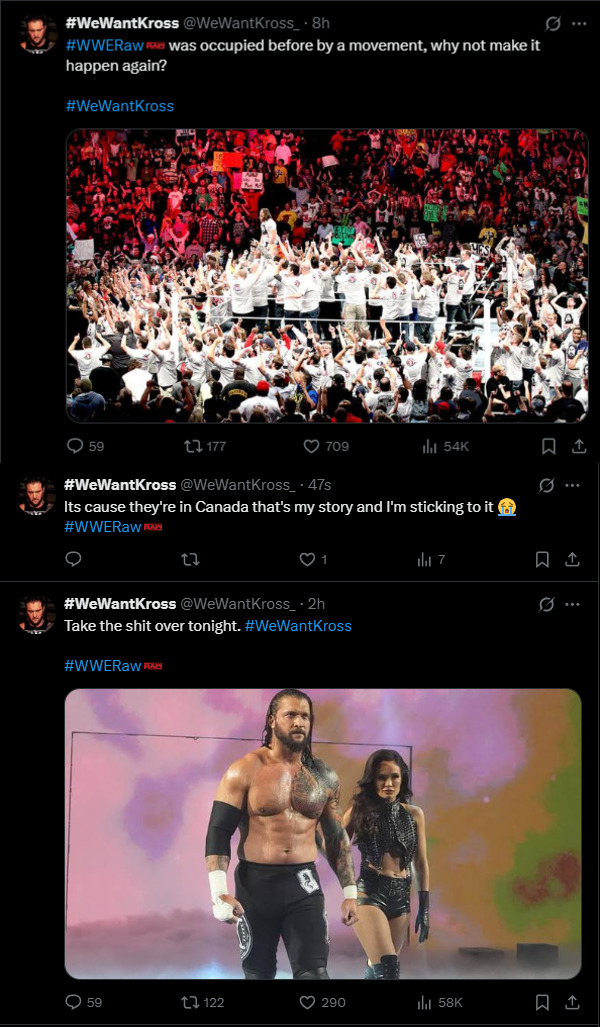Open the wrestler entrance photo

pyautogui.click(x=322, y=833)
